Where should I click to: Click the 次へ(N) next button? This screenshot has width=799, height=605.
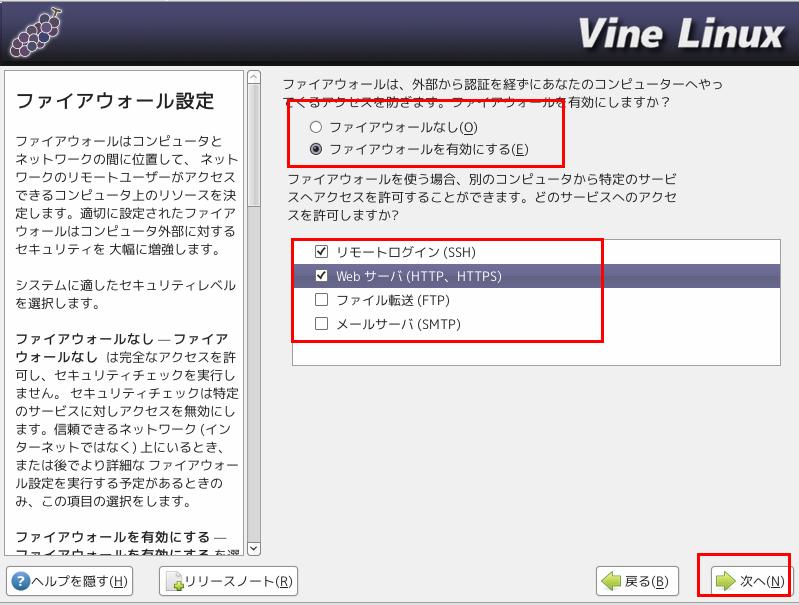(x=750, y=581)
